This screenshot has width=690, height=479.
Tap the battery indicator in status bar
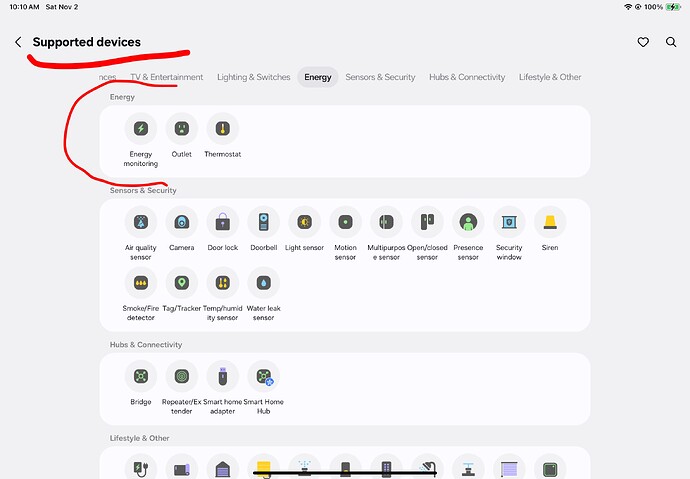pos(673,7)
